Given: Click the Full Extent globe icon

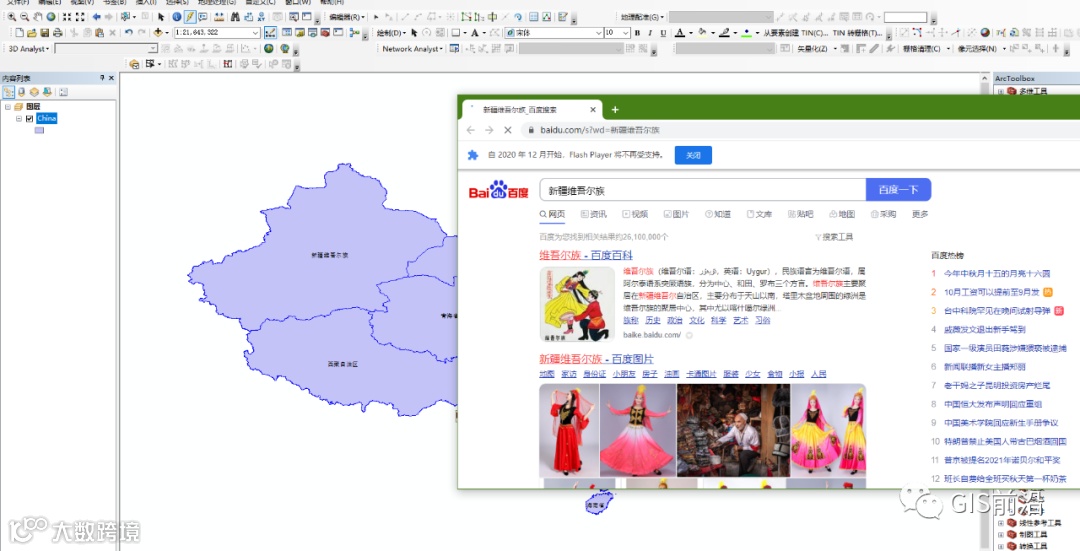Looking at the screenshot, I should (x=51, y=17).
